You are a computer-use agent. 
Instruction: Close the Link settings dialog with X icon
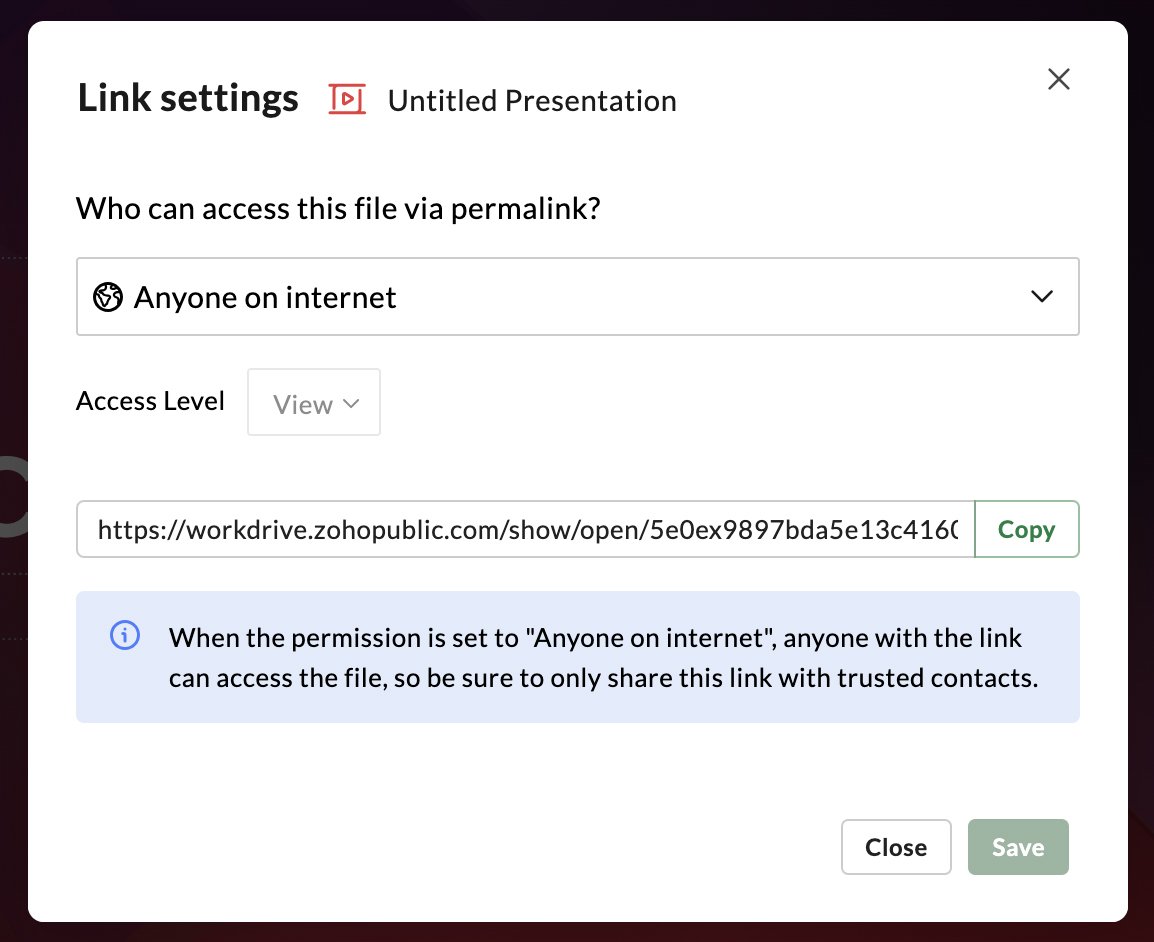pos(1058,79)
